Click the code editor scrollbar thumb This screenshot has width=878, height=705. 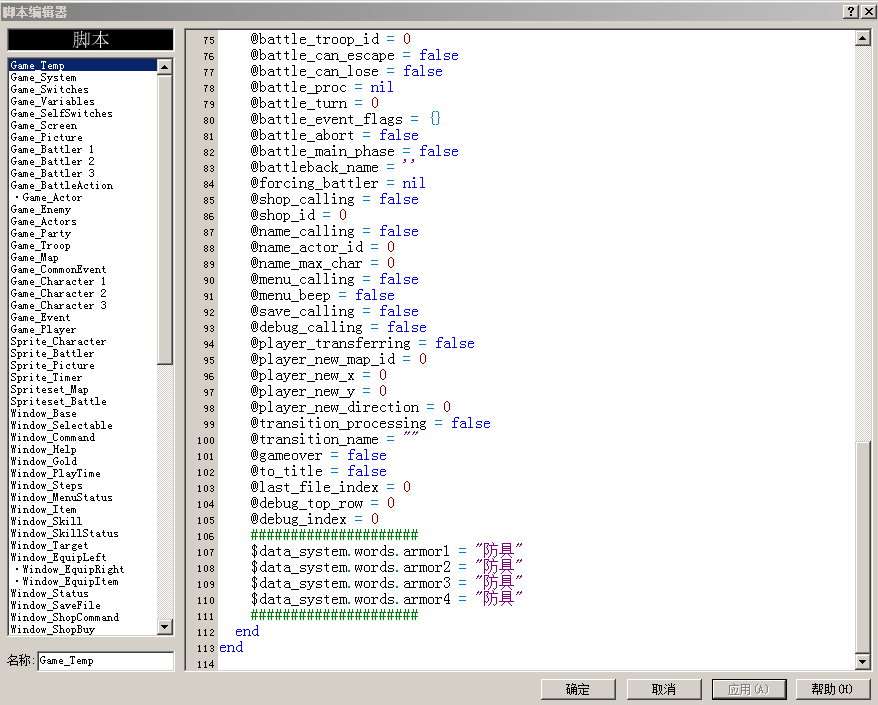862,547
